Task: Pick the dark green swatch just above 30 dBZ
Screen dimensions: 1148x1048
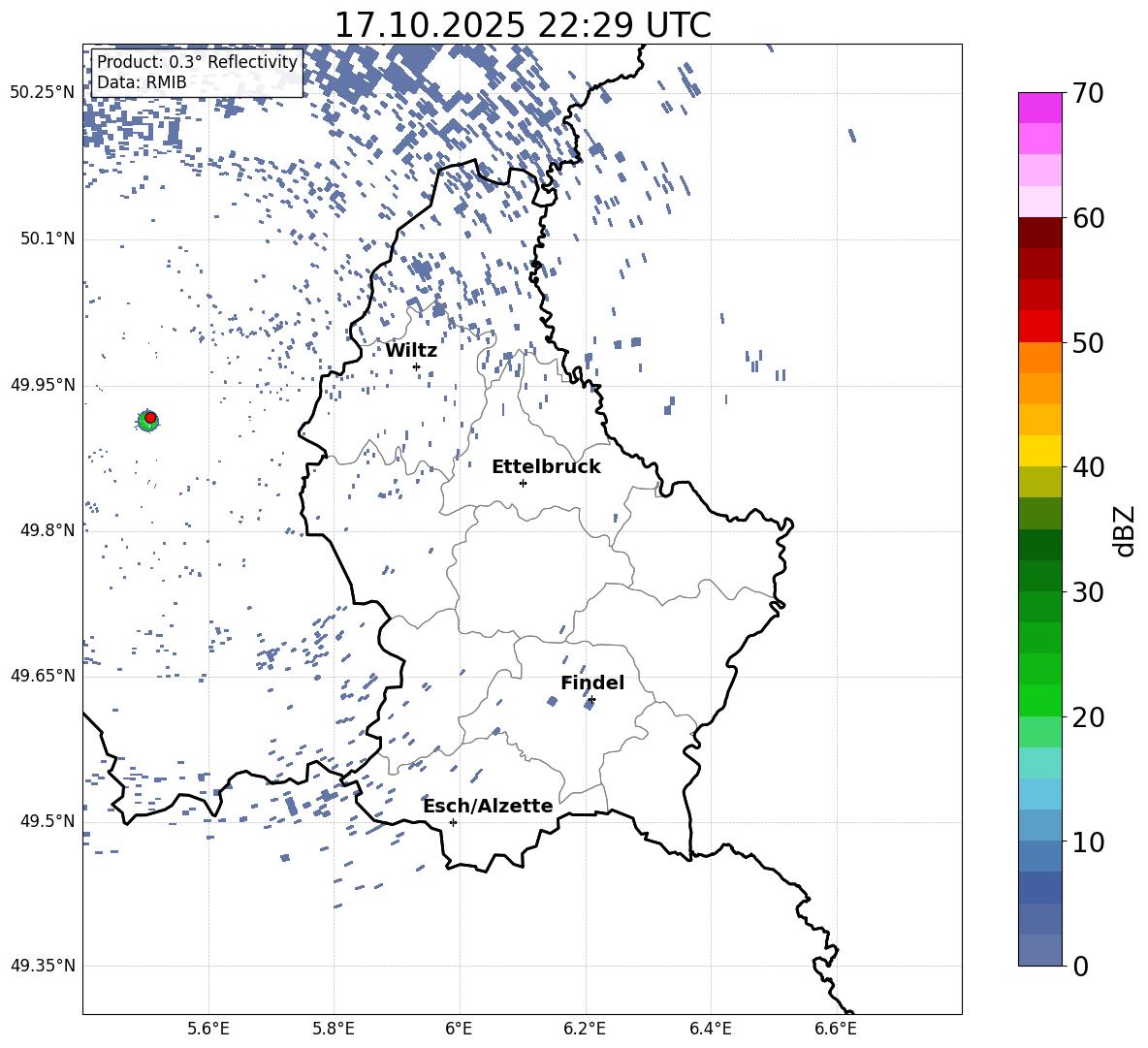Action: click(x=1039, y=576)
